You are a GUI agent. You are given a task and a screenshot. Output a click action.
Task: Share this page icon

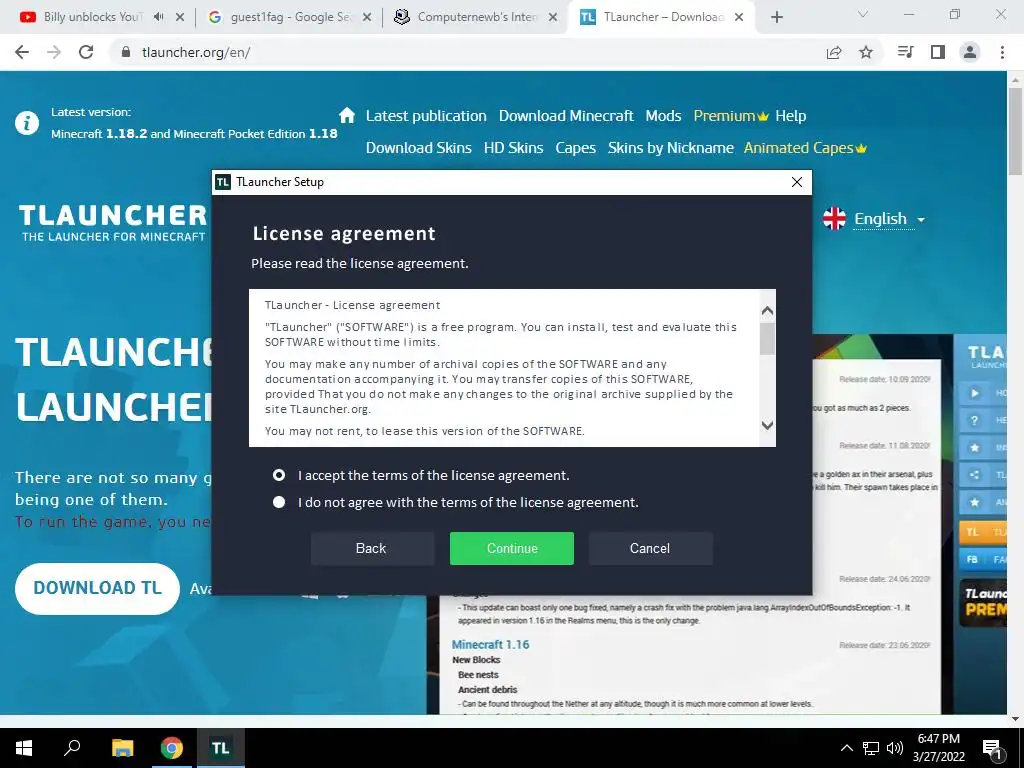tap(834, 52)
